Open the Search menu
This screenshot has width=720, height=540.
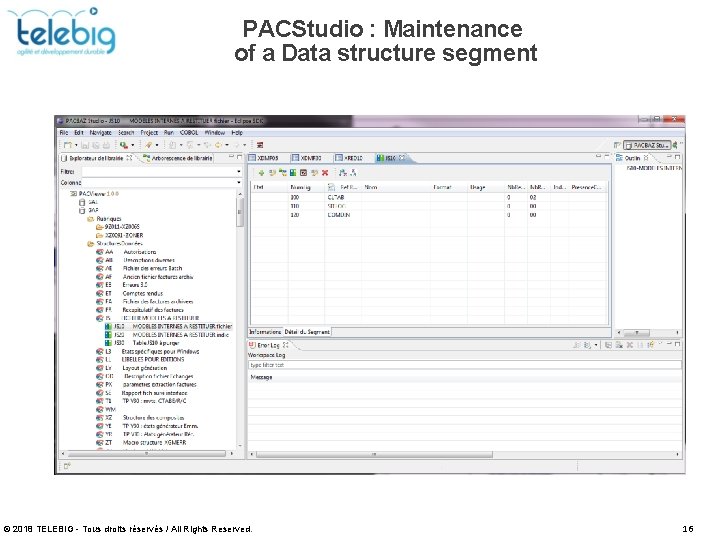pyautogui.click(x=126, y=133)
